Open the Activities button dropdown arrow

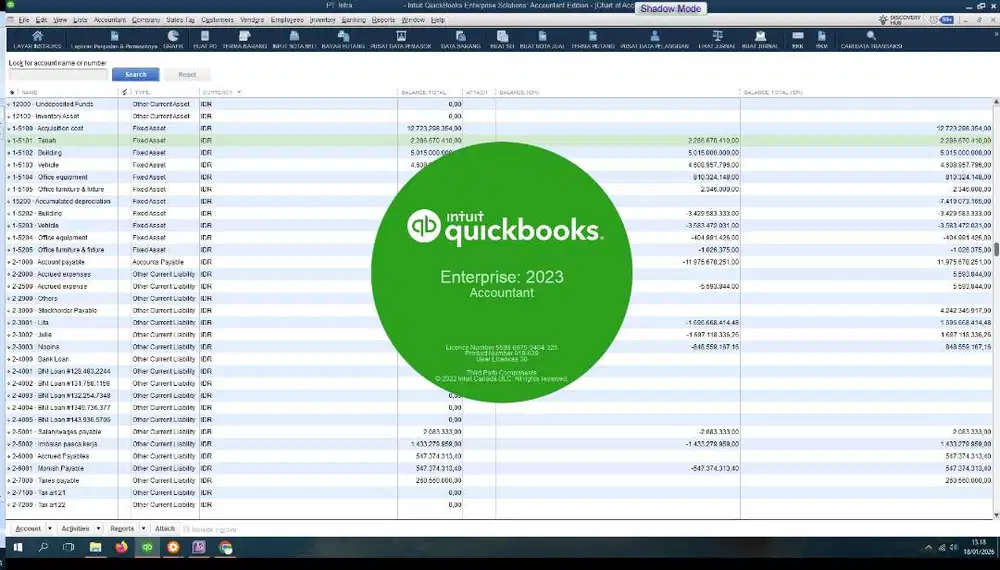tap(98, 529)
